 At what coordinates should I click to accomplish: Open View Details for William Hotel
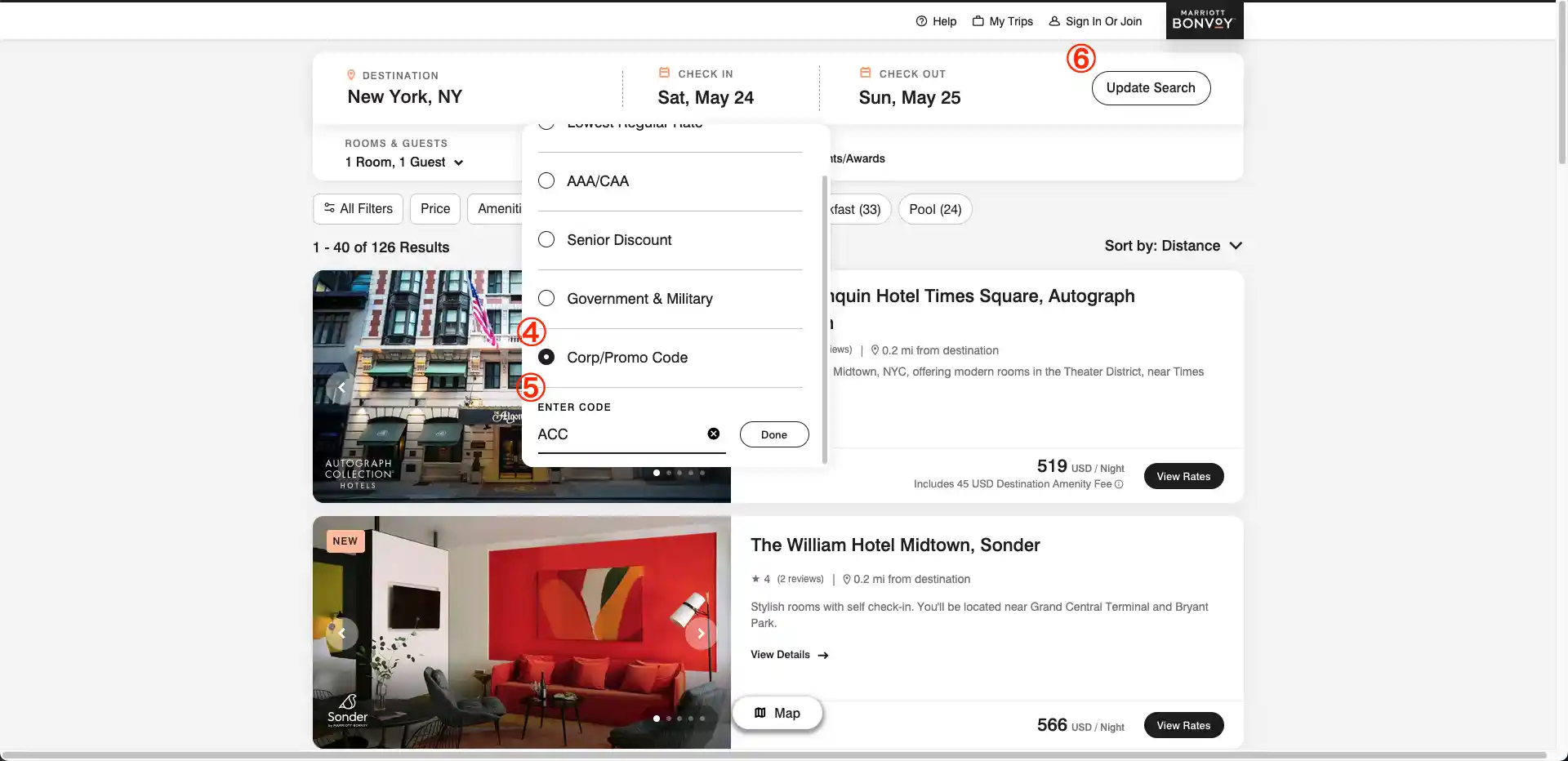(x=790, y=655)
